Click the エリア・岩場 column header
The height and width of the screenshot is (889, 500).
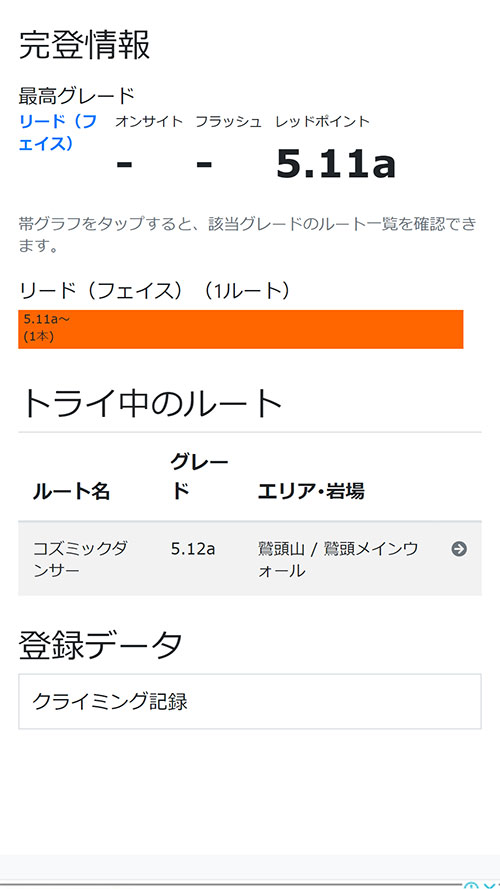click(x=311, y=491)
